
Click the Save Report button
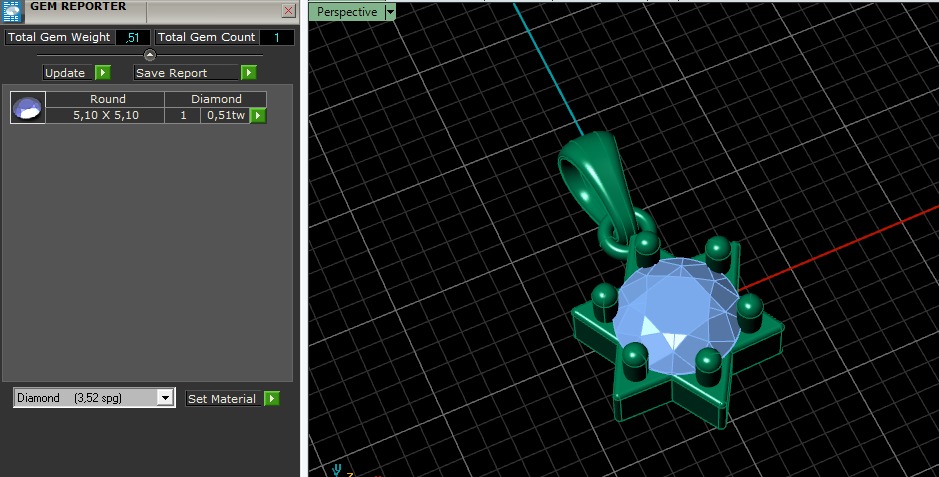pyautogui.click(x=186, y=73)
